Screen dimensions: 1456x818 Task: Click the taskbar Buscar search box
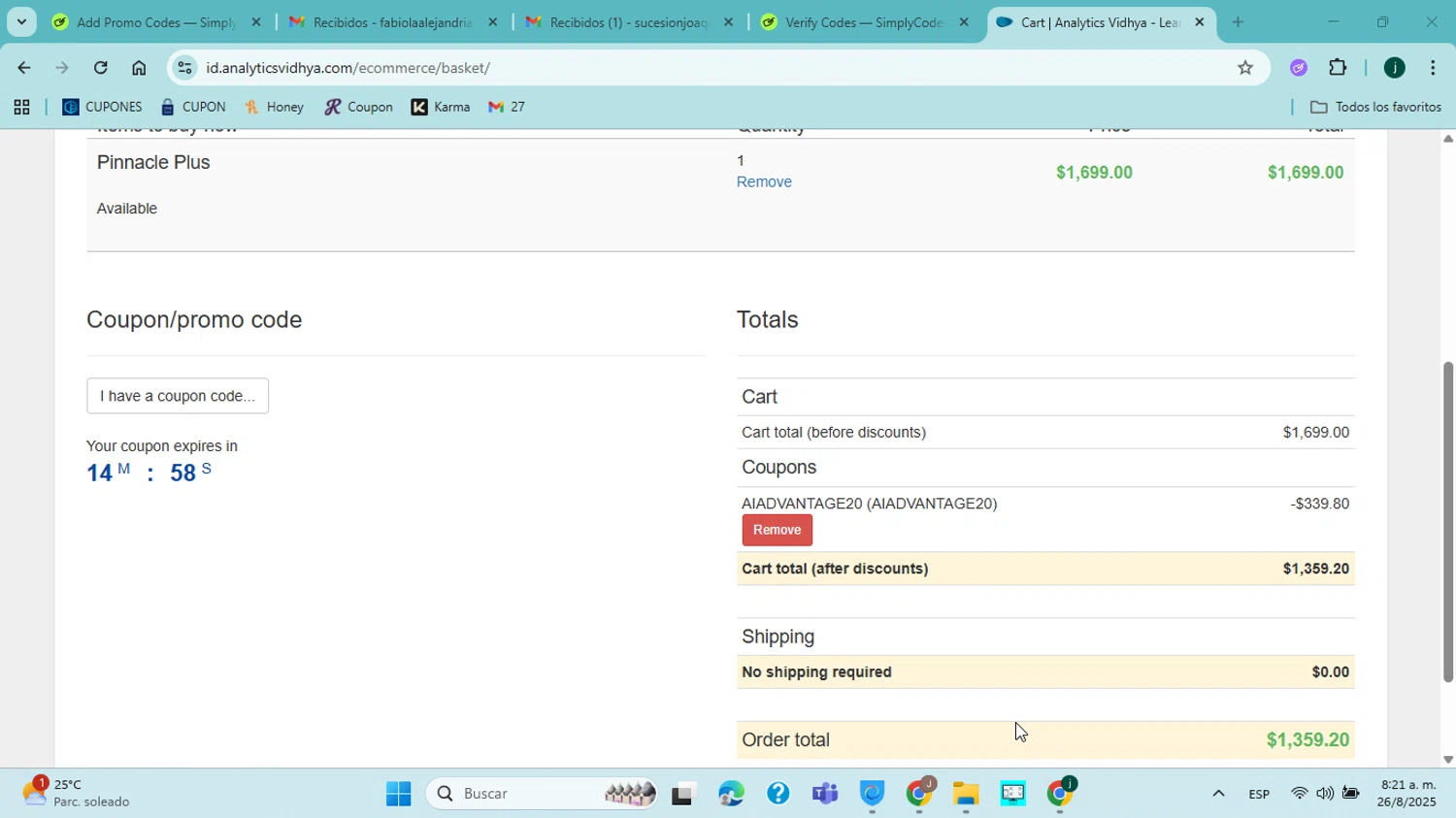(544, 795)
